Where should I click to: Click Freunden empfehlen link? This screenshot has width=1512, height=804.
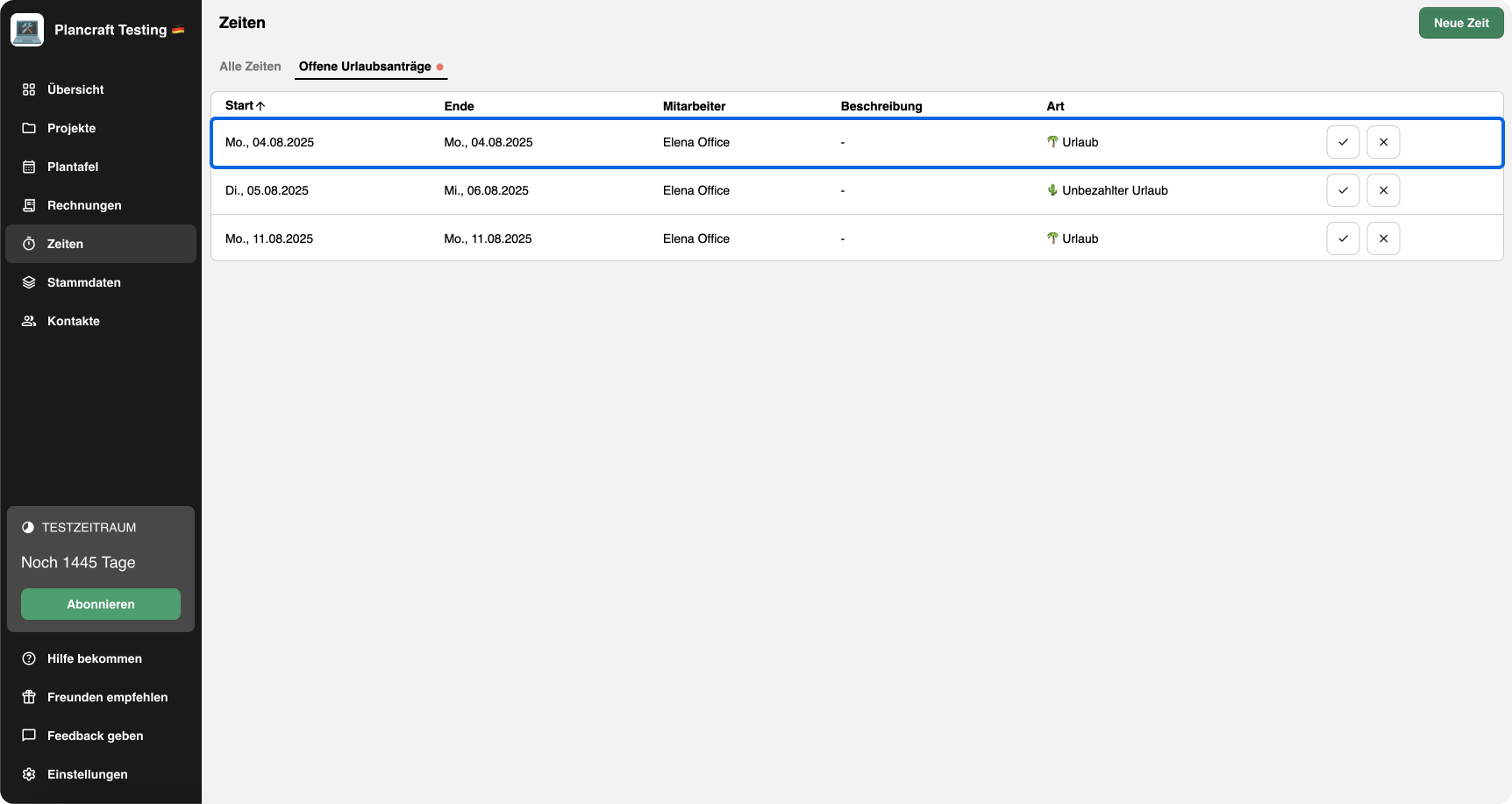(x=107, y=697)
